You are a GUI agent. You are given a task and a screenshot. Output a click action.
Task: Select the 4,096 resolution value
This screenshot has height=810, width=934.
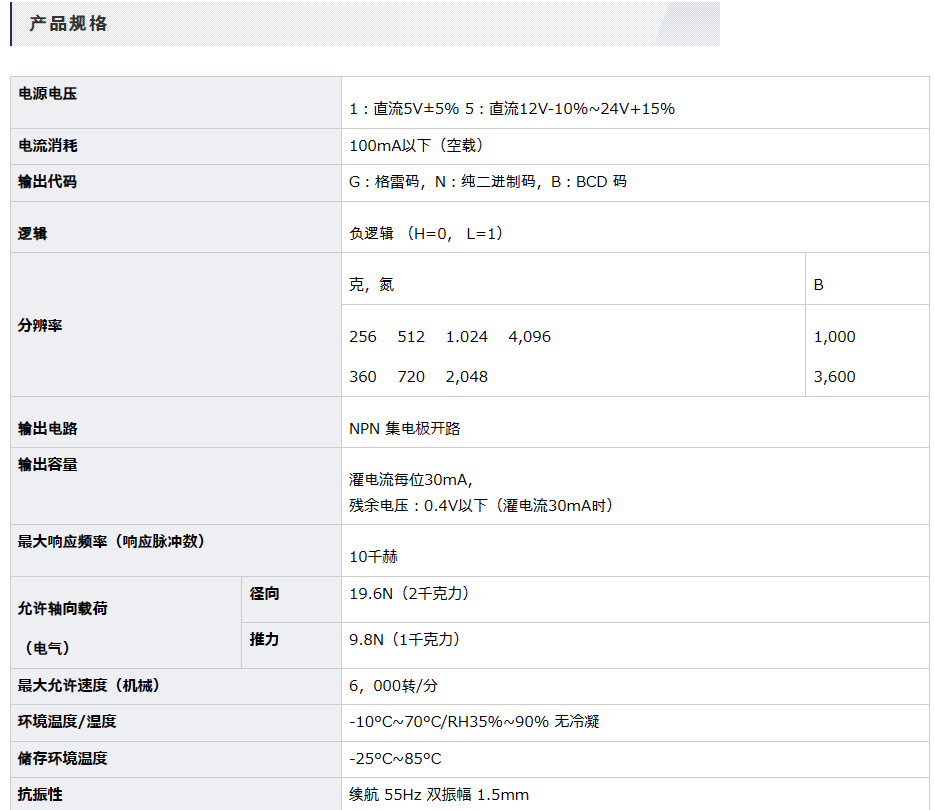click(529, 337)
